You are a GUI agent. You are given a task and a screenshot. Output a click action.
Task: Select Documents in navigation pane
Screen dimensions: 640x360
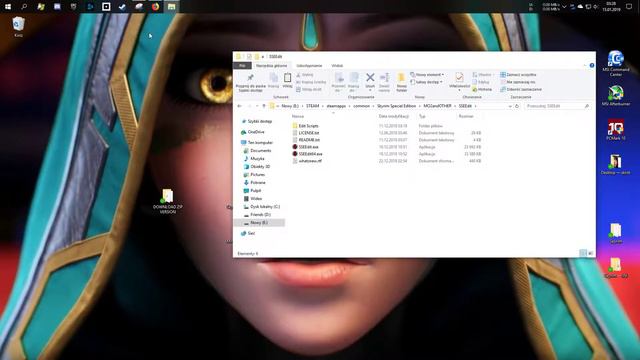[x=258, y=151]
